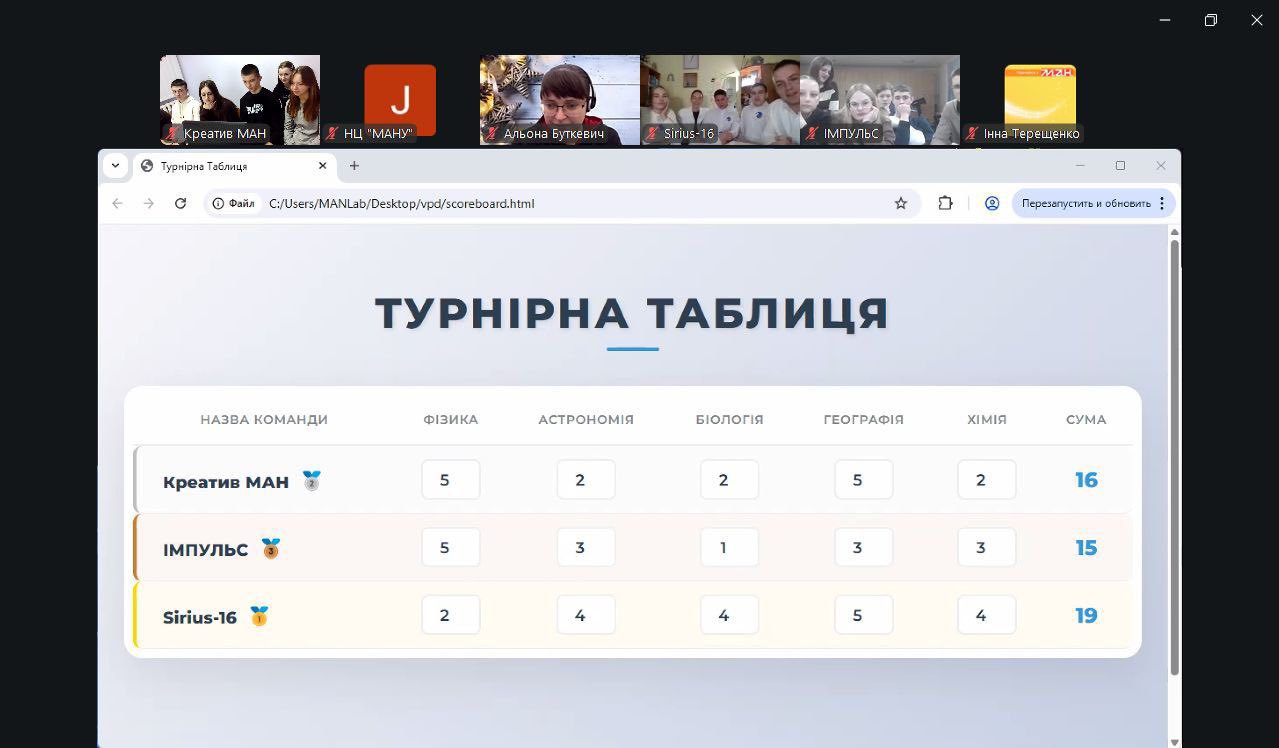The image size is (1279, 748).
Task: Click the Перезапустить и обновить button
Action: (x=1085, y=203)
